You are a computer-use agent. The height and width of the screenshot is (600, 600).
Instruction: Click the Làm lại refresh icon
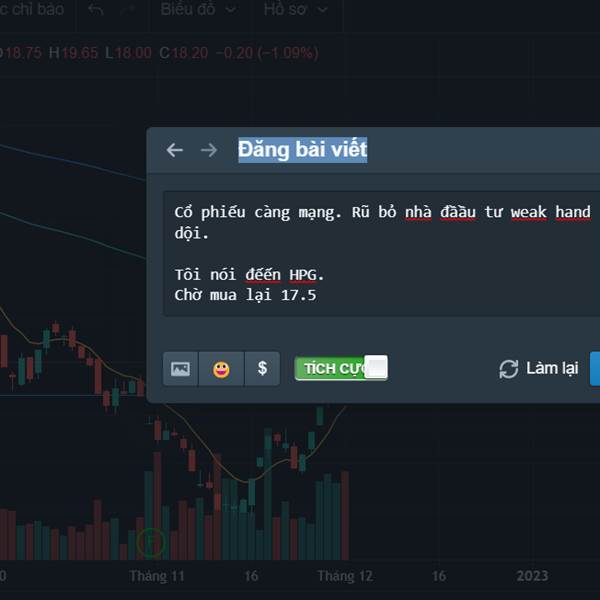[509, 369]
